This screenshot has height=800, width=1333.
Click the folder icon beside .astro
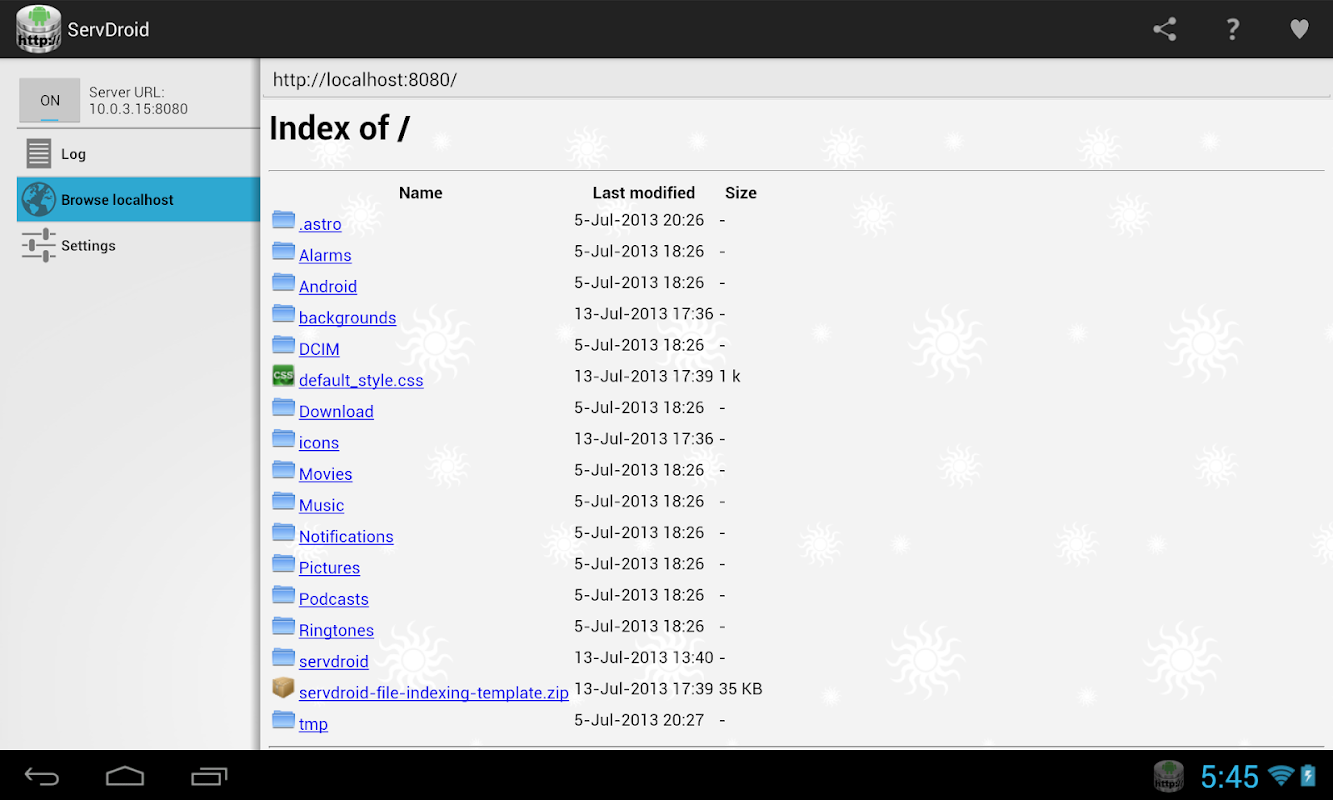click(284, 220)
